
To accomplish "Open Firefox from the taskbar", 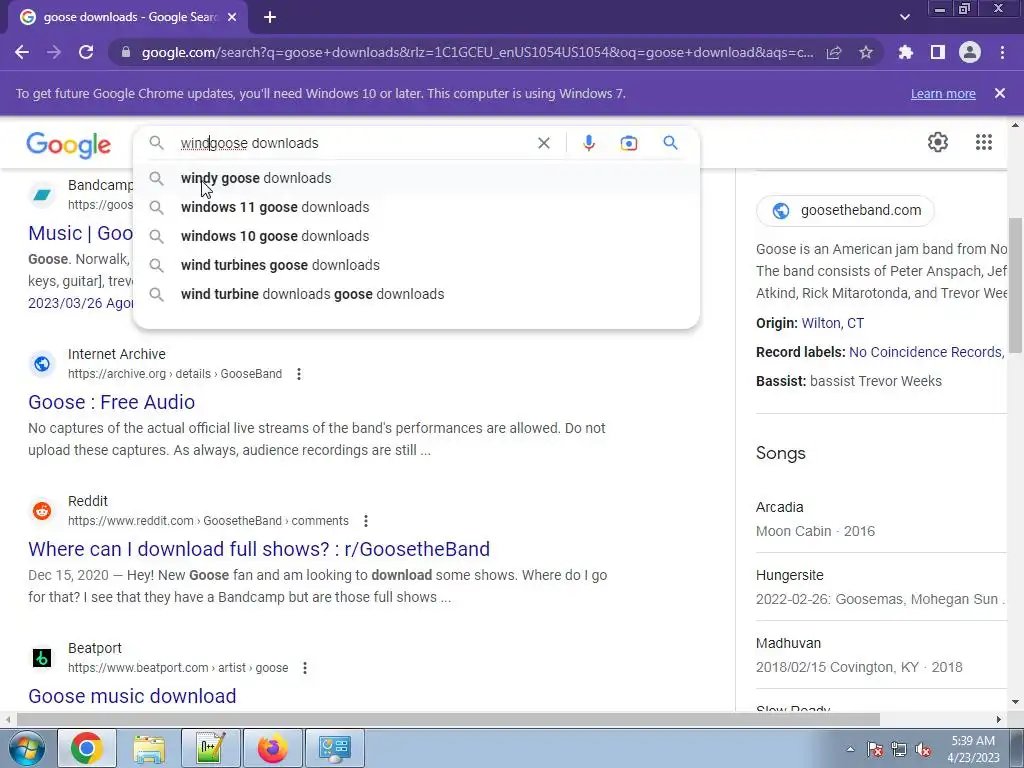I will tap(272, 748).
